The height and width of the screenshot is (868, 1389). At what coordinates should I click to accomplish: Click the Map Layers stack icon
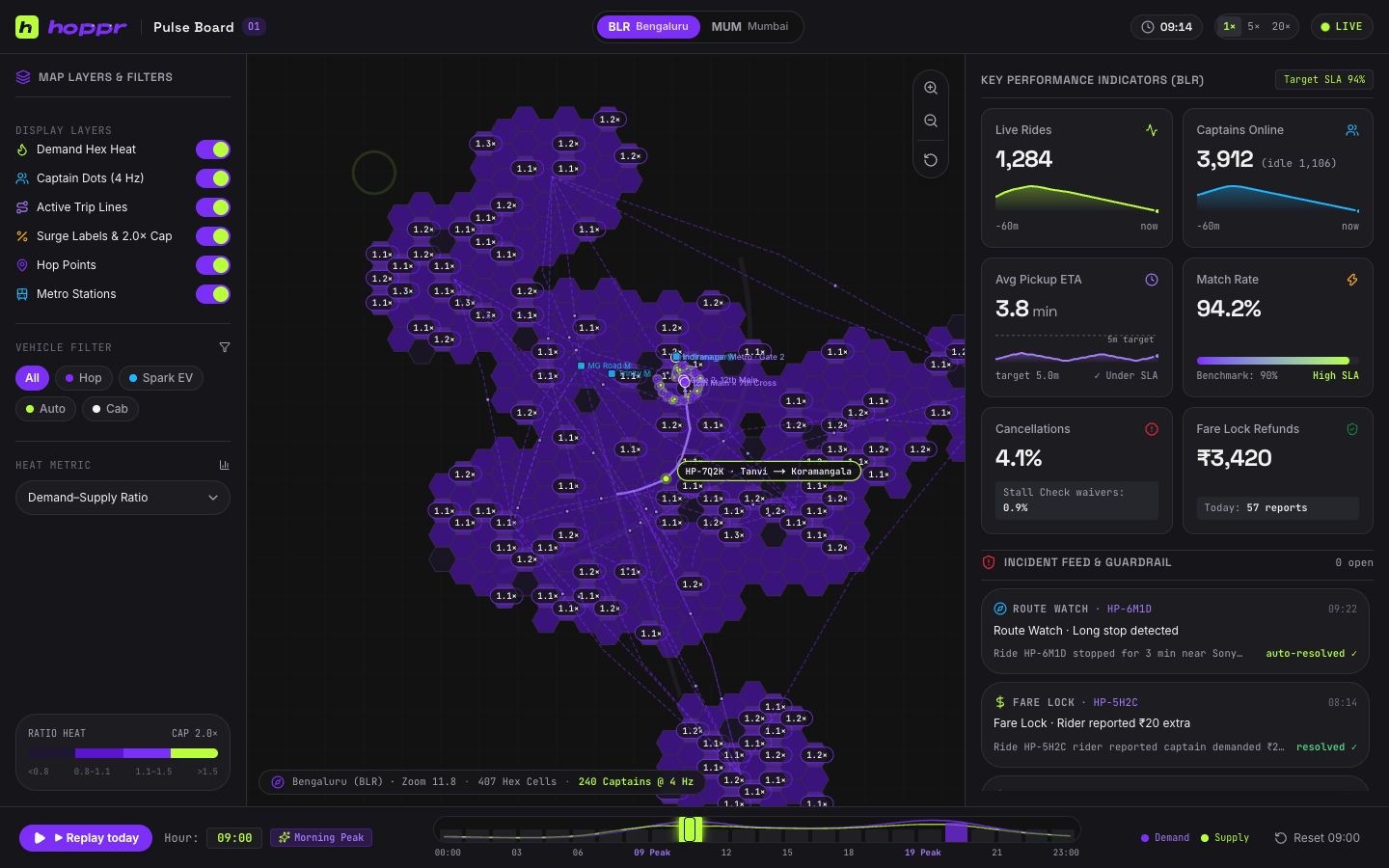[23, 77]
